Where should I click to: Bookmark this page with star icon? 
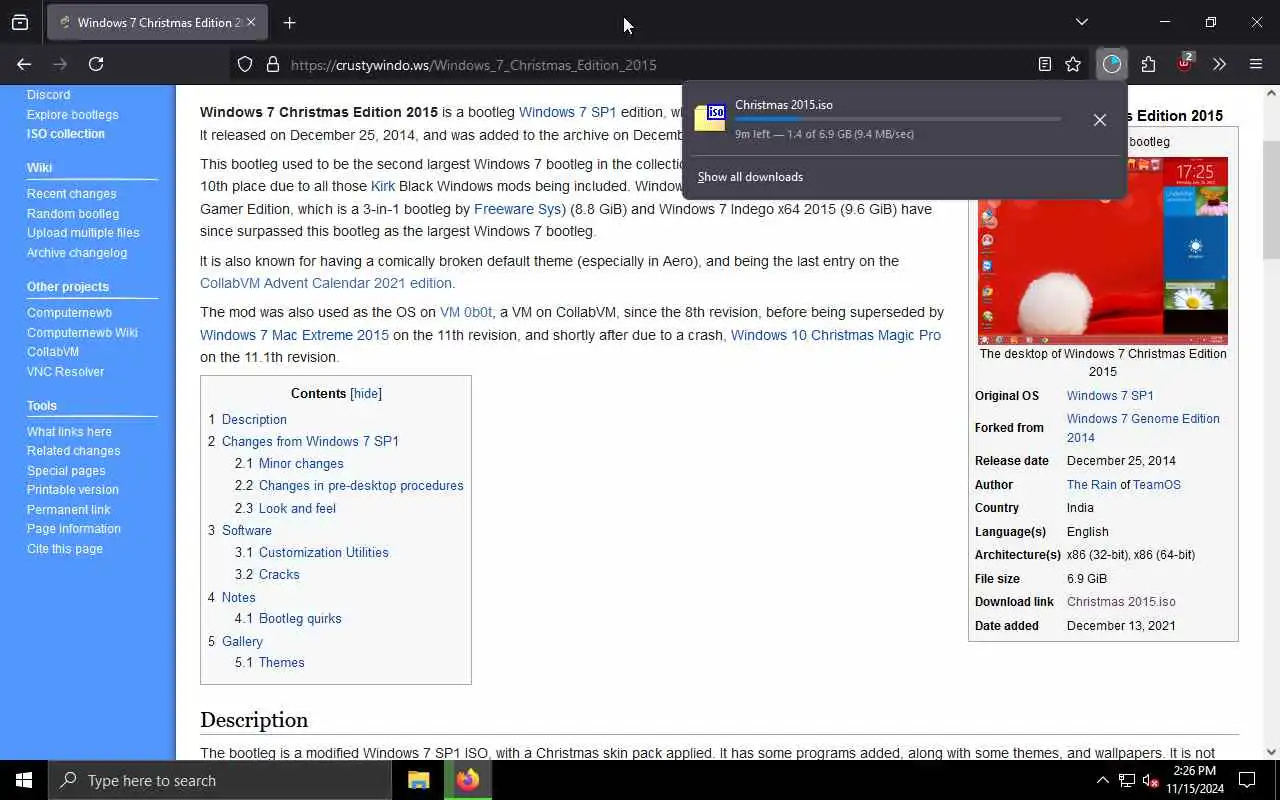tap(1073, 64)
